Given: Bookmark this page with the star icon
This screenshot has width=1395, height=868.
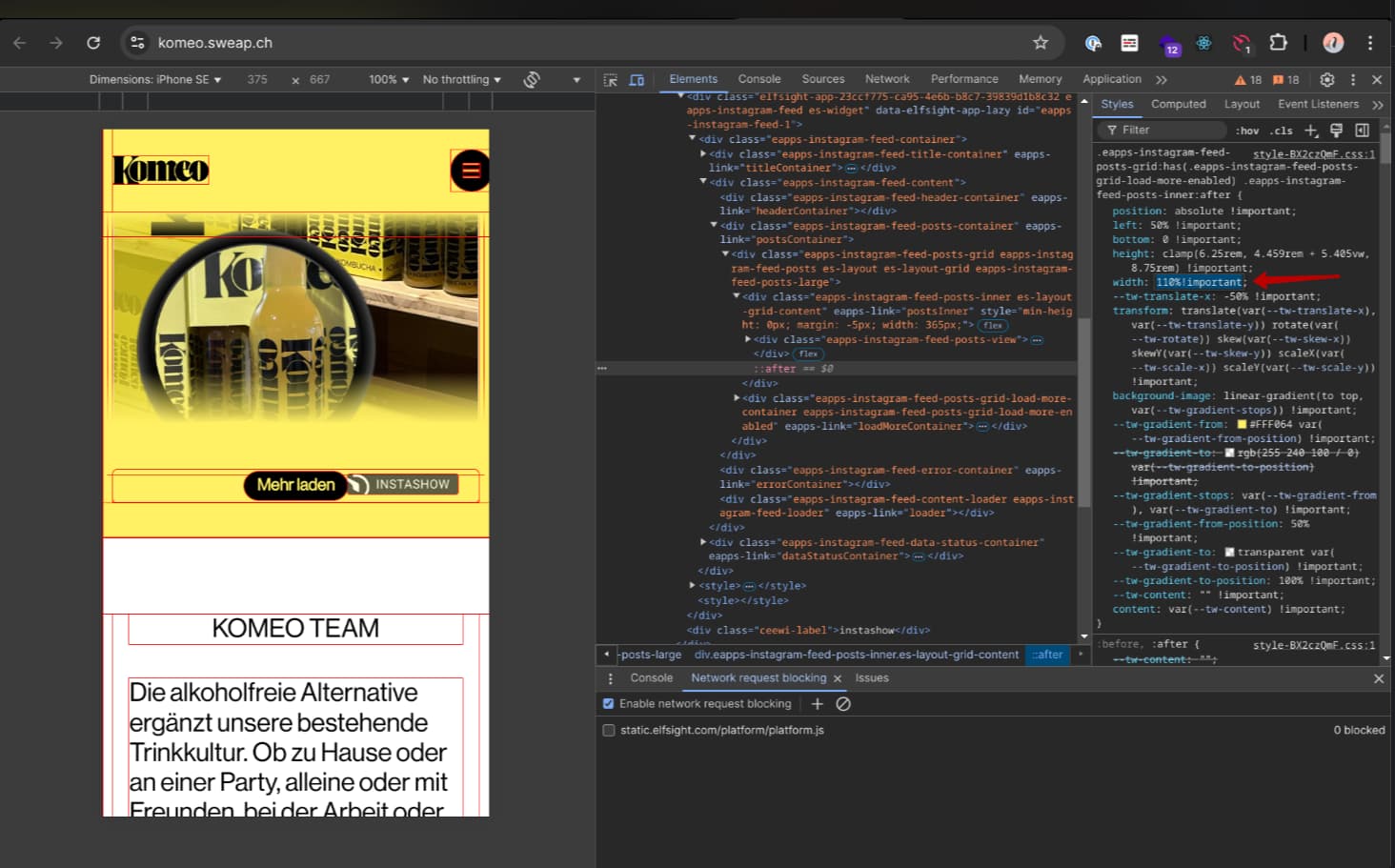Looking at the screenshot, I should (x=1041, y=43).
